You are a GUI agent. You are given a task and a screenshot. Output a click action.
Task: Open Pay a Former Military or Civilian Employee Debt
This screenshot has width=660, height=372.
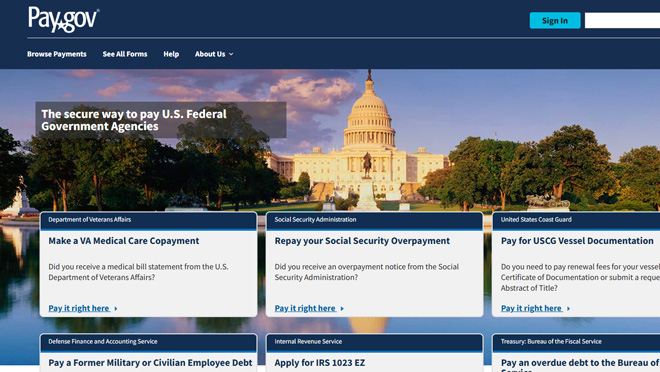click(150, 363)
